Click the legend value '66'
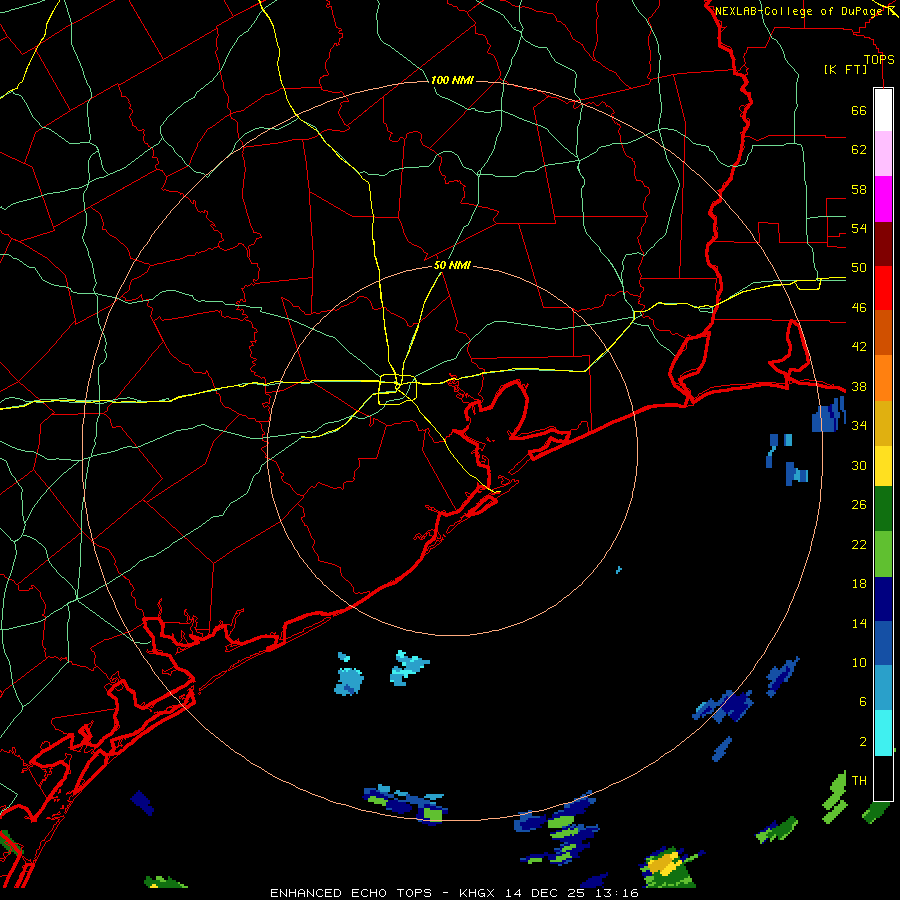This screenshot has width=900, height=900. pyautogui.click(x=859, y=110)
